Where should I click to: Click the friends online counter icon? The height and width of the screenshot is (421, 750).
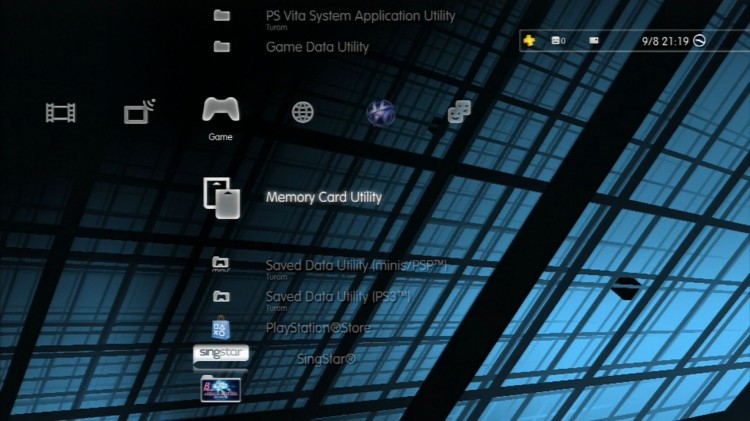558,41
